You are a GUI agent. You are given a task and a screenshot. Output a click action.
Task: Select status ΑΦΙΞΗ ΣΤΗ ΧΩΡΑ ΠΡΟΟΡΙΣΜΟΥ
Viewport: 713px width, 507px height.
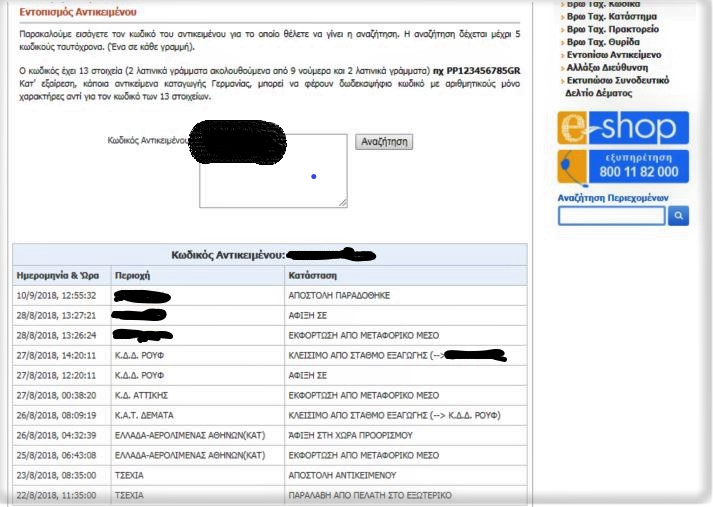click(x=350, y=436)
